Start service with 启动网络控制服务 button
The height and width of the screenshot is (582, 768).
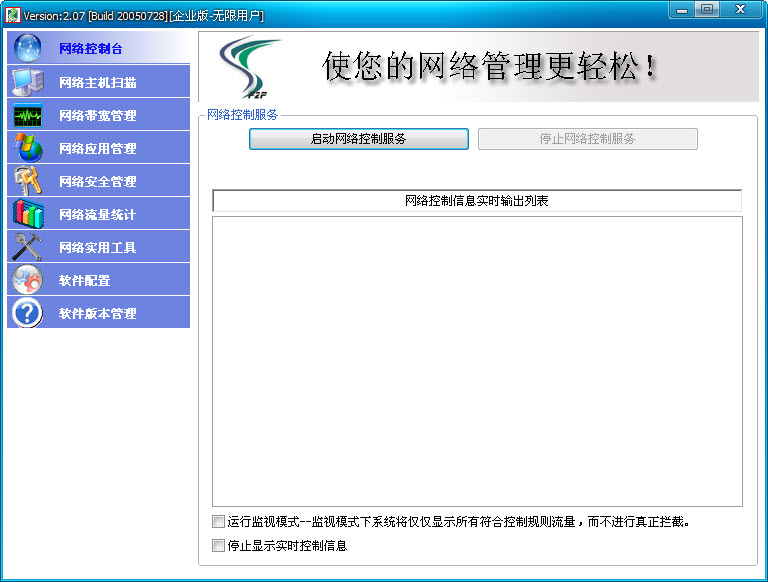click(x=359, y=139)
